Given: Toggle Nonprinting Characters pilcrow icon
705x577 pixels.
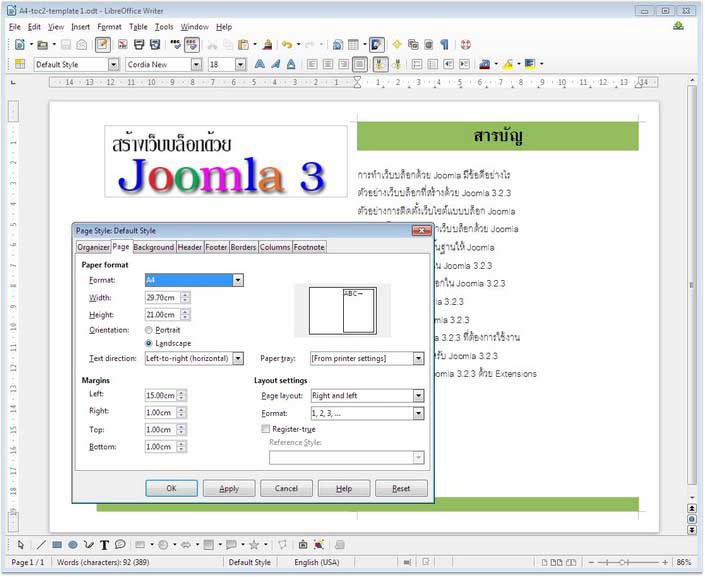Looking at the screenshot, I should point(444,45).
